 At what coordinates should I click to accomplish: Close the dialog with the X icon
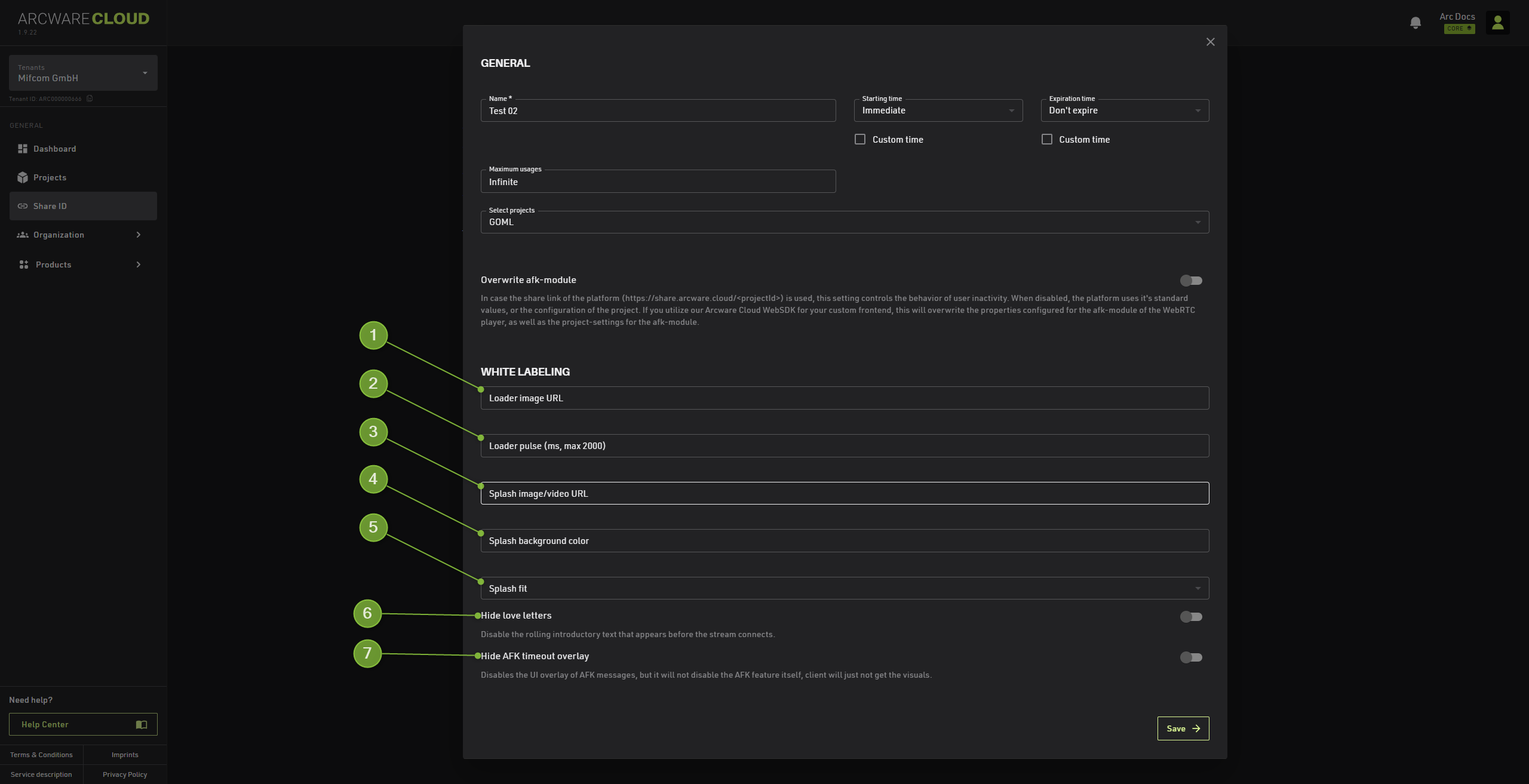pyautogui.click(x=1210, y=42)
